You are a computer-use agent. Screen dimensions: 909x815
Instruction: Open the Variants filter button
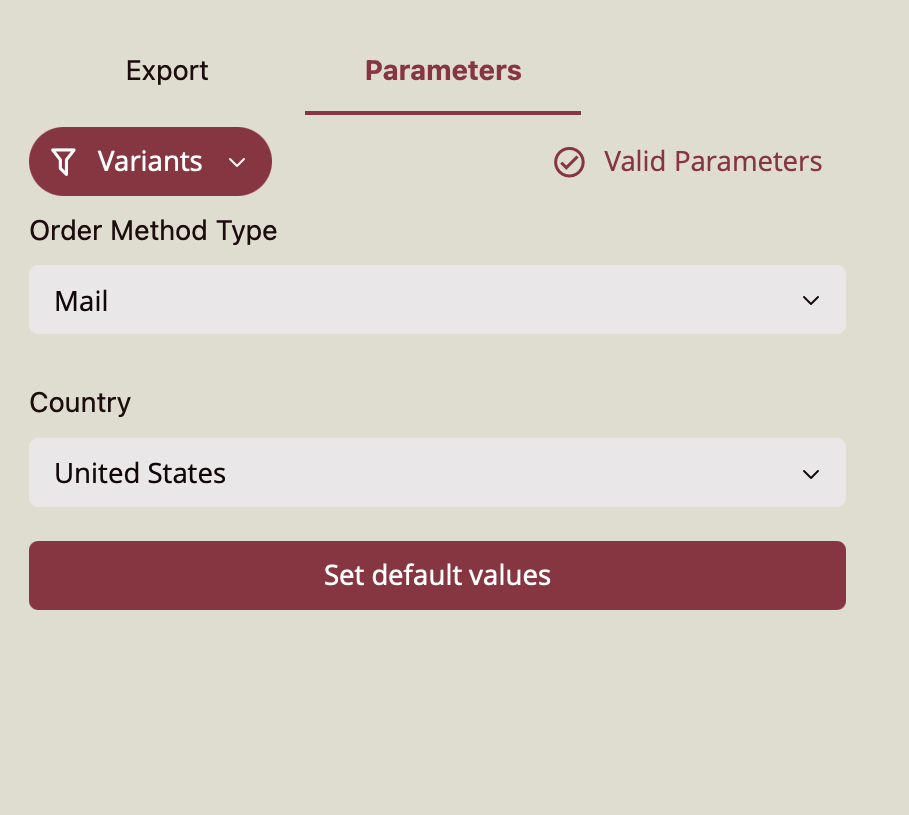coord(150,162)
